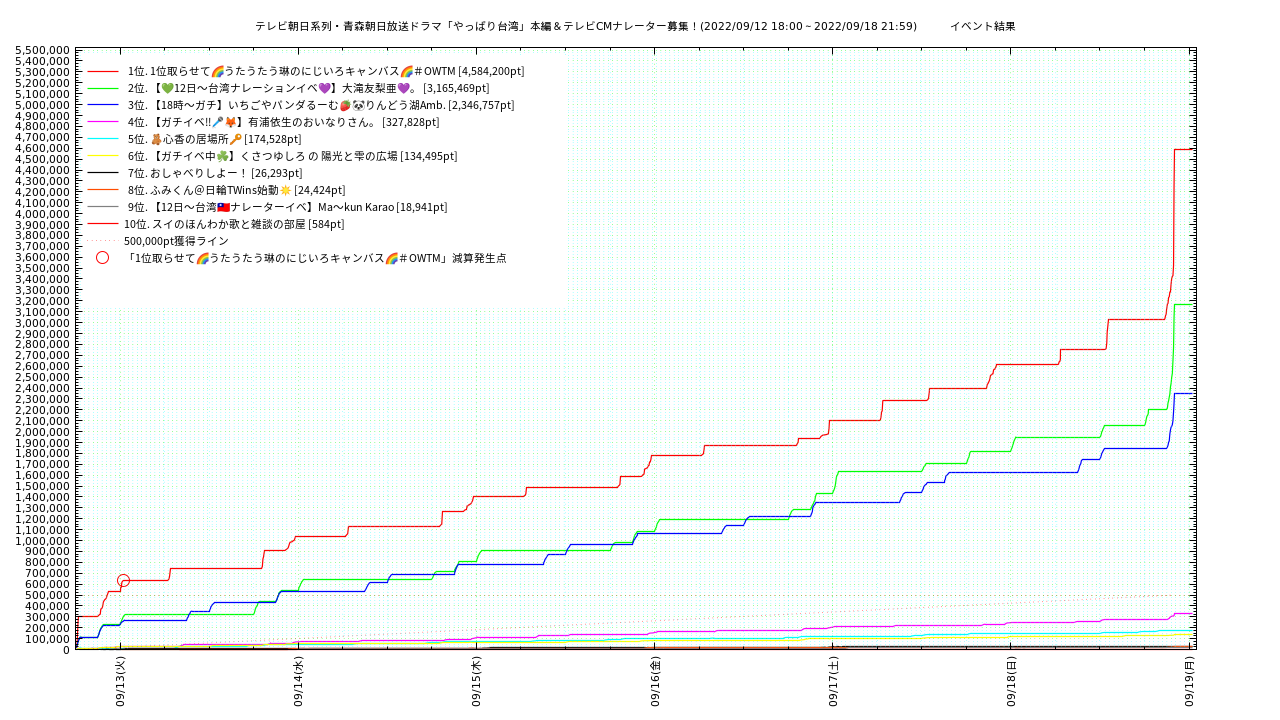1280x720 pixels.
Task: Click the green heart emoji in 2位 entry
Action: 167,88
